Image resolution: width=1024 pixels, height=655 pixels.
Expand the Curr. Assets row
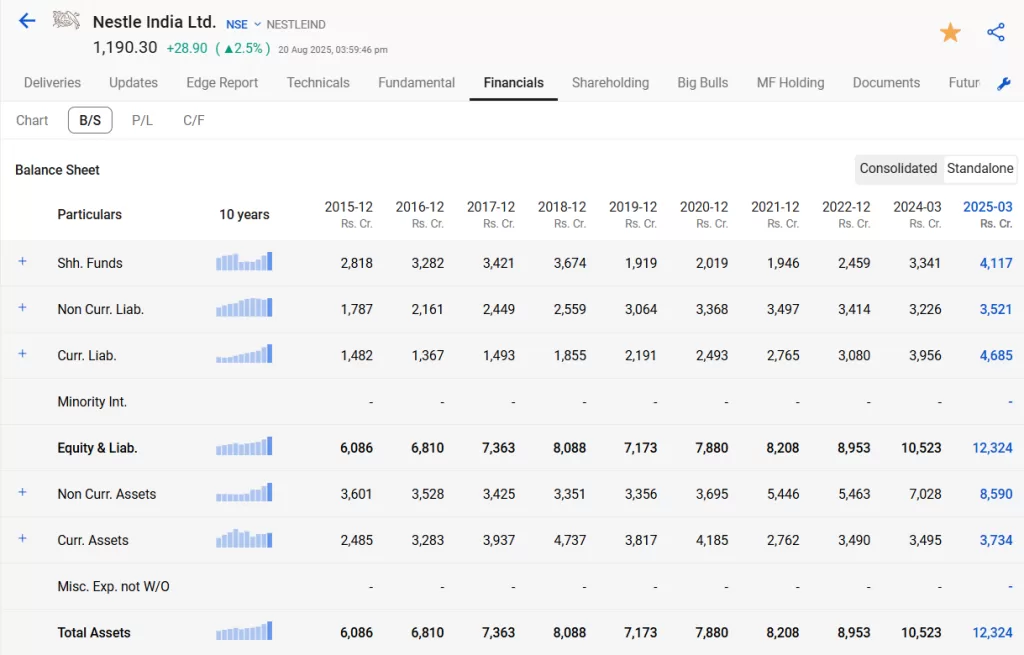(22, 539)
